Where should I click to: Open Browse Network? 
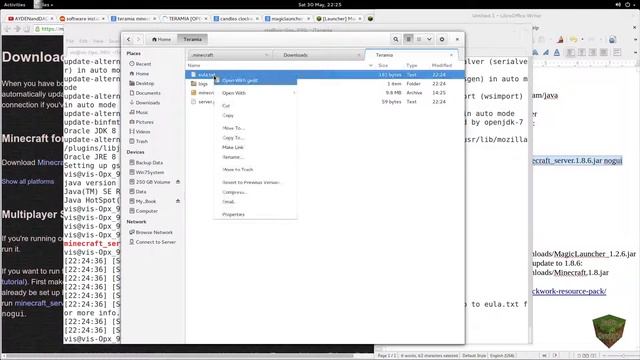click(153, 232)
